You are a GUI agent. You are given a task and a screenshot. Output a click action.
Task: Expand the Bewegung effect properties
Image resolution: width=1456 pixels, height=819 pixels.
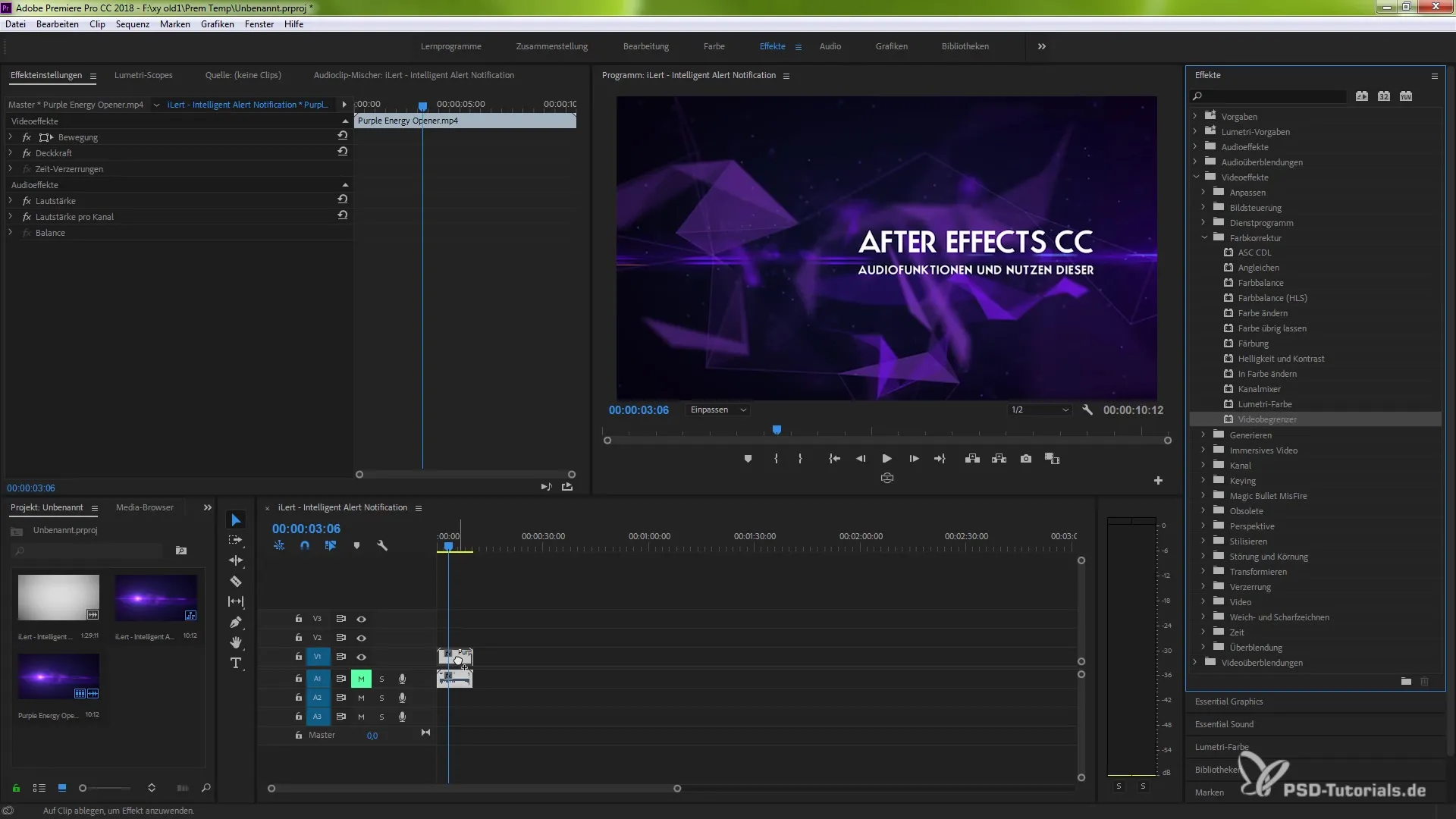(x=11, y=137)
